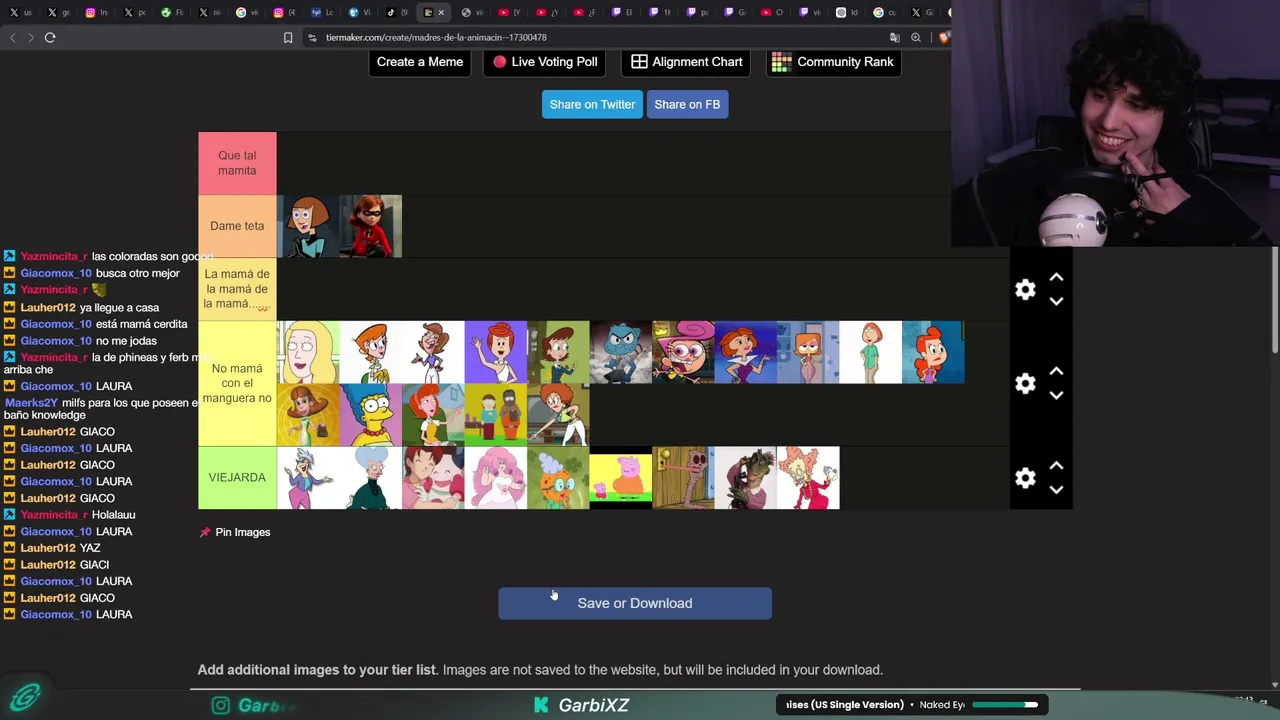The image size is (1280, 720).
Task: Open the zoom magnifier icon in address bar
Action: point(916,37)
